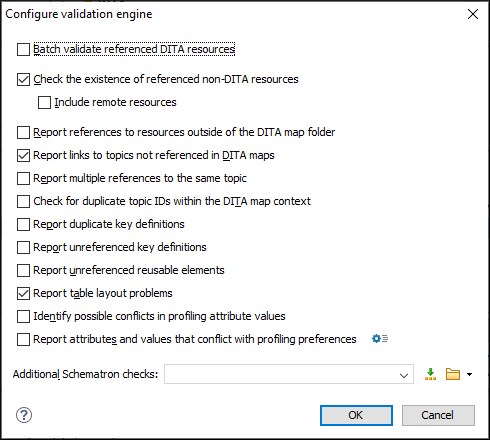Close the Configure validation engine dialog
Viewport: 490px width, 440px height.
point(473,14)
